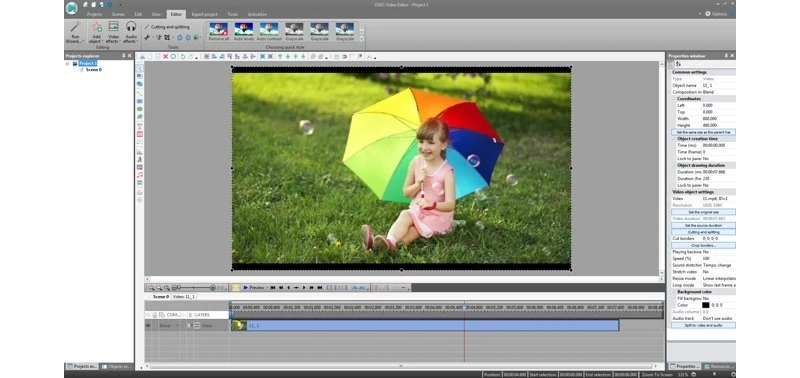
Task: Toggle eye visibility of the Video layer
Action: [x=148, y=325]
